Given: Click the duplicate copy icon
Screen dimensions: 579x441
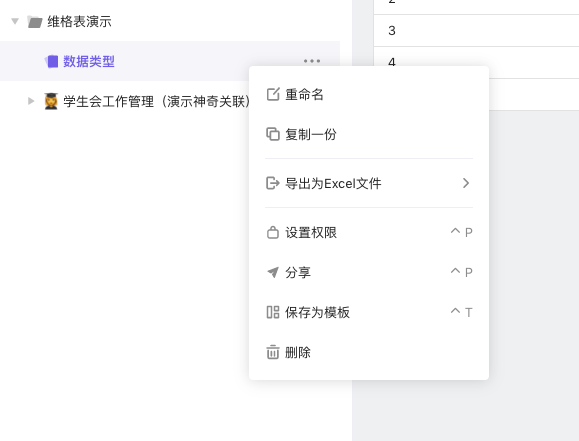Looking at the screenshot, I should point(273,134).
